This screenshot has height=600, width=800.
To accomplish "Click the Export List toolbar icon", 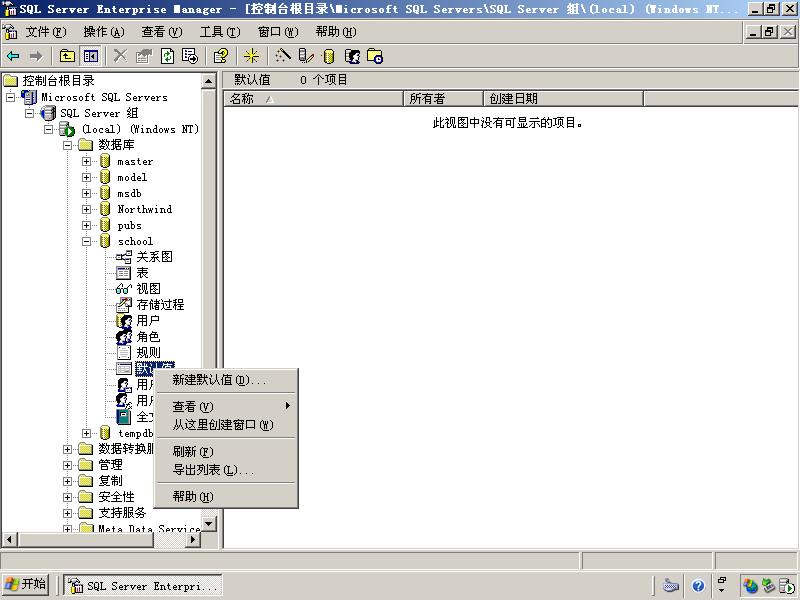I will 190,56.
